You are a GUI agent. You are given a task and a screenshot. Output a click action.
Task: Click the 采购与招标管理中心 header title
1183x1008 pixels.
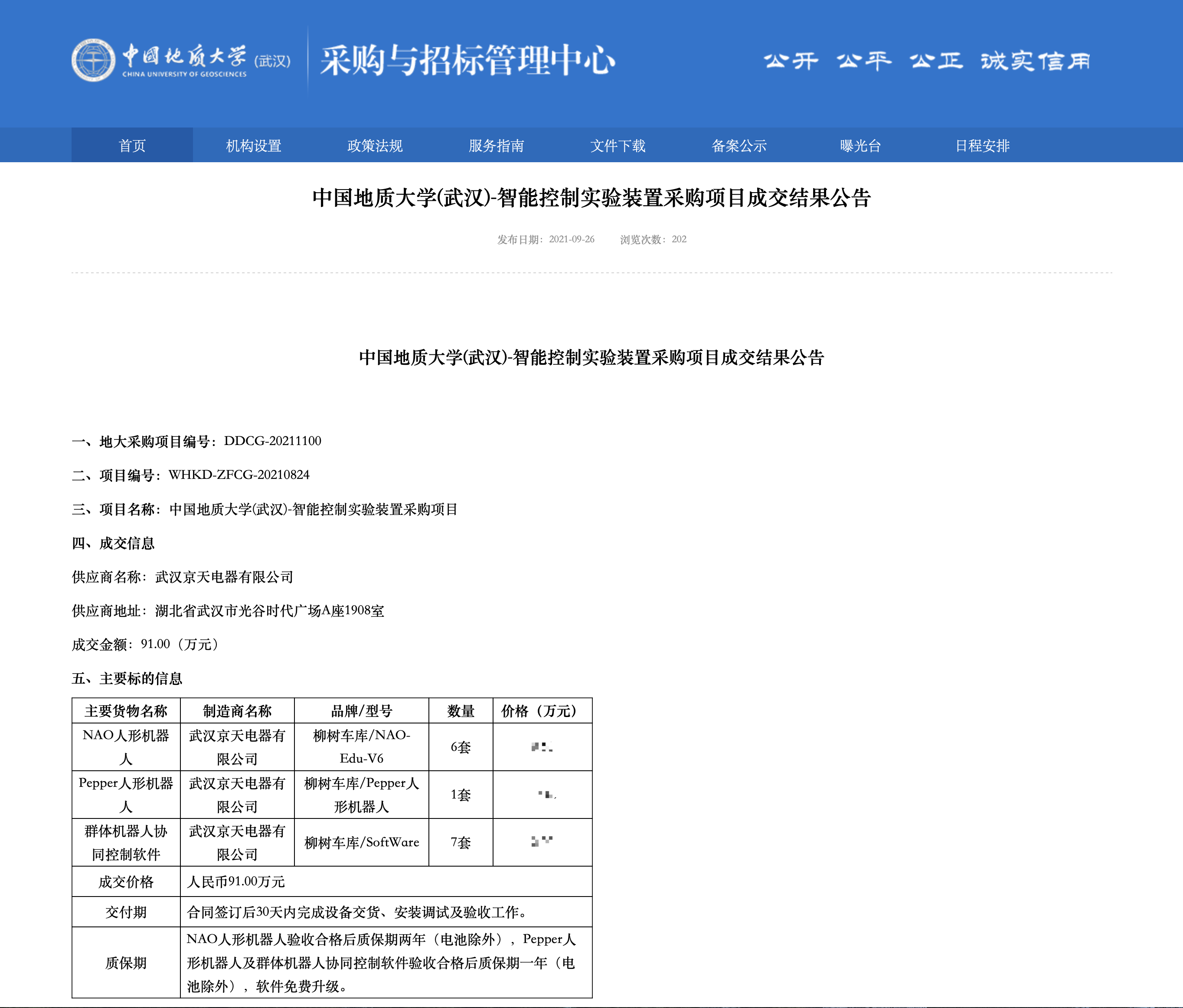[x=467, y=61]
